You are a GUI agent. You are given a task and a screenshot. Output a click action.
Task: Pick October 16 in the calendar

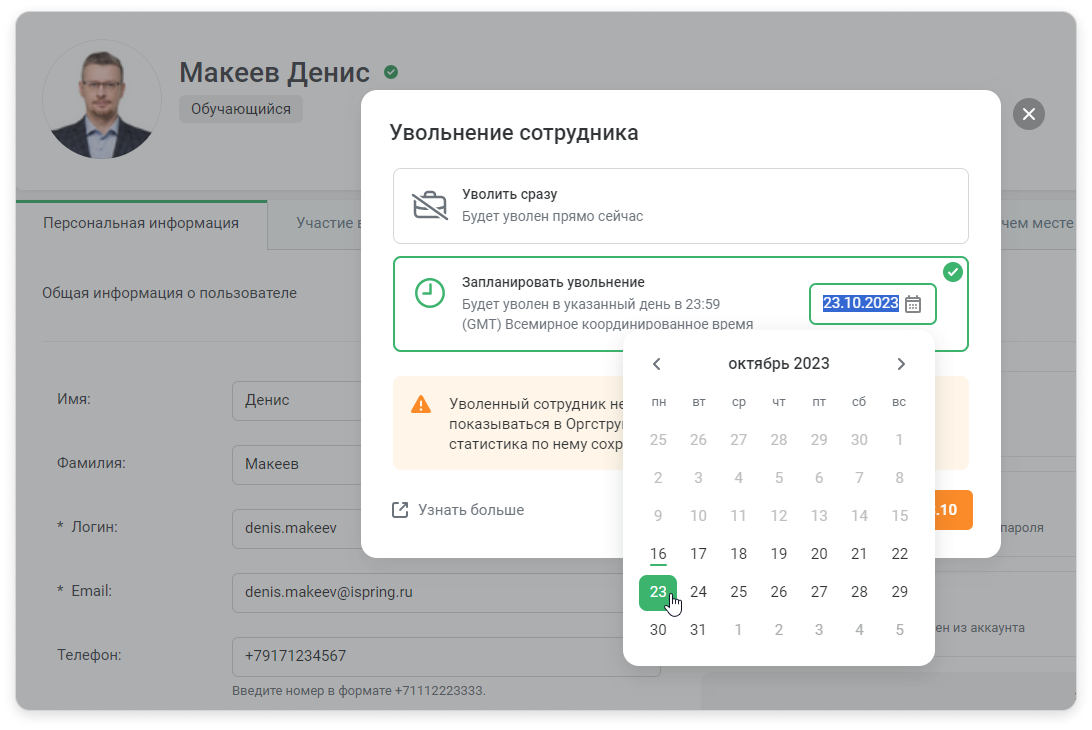coord(658,554)
